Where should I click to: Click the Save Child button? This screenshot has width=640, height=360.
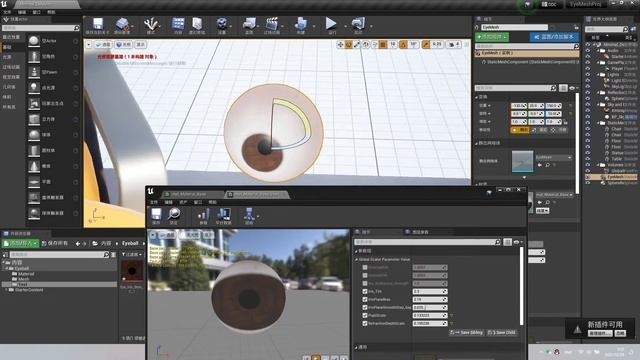pyautogui.click(x=502, y=332)
